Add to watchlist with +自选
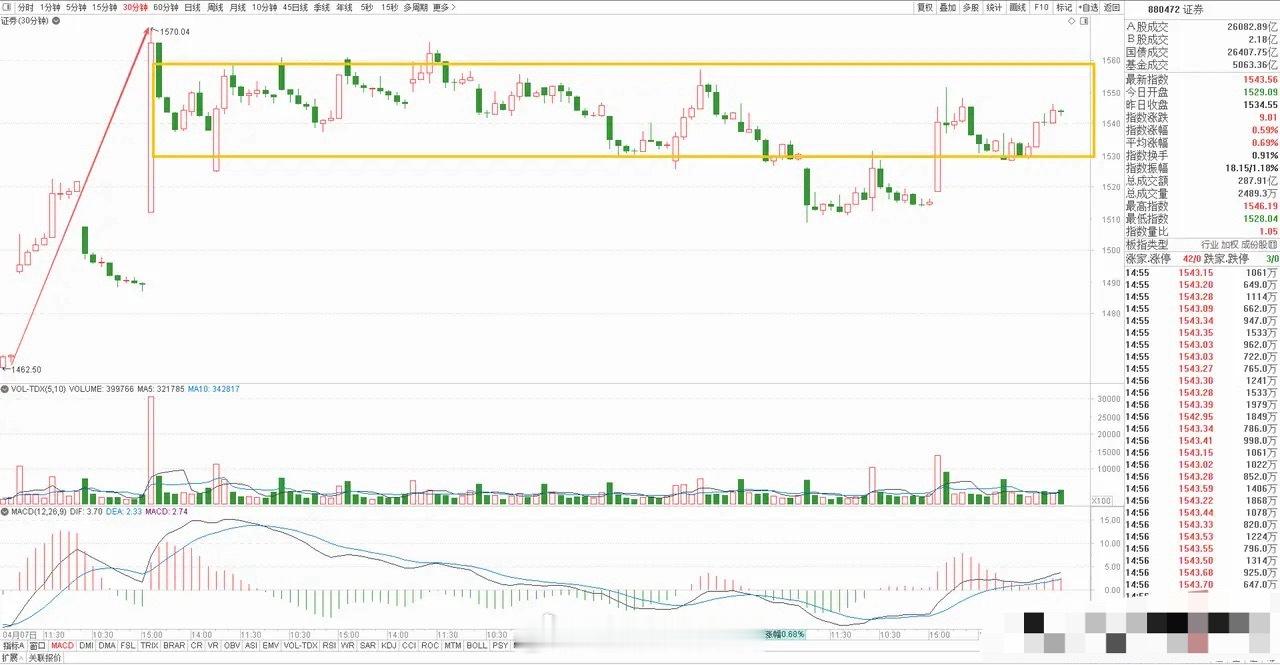Viewport: 1280px width, 665px height. point(1088,7)
